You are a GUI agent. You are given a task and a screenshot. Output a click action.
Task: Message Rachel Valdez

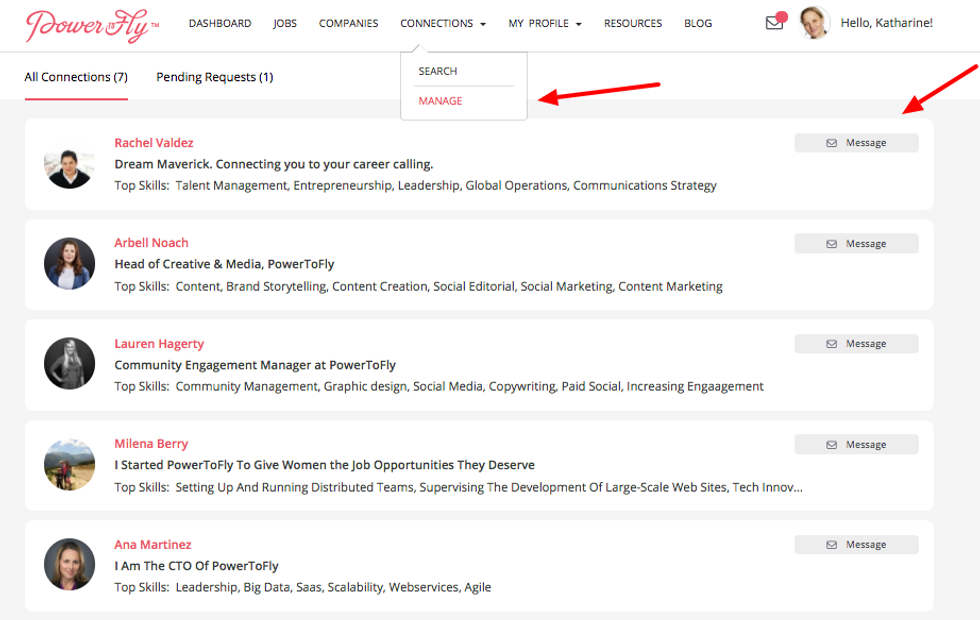pyautogui.click(x=856, y=143)
